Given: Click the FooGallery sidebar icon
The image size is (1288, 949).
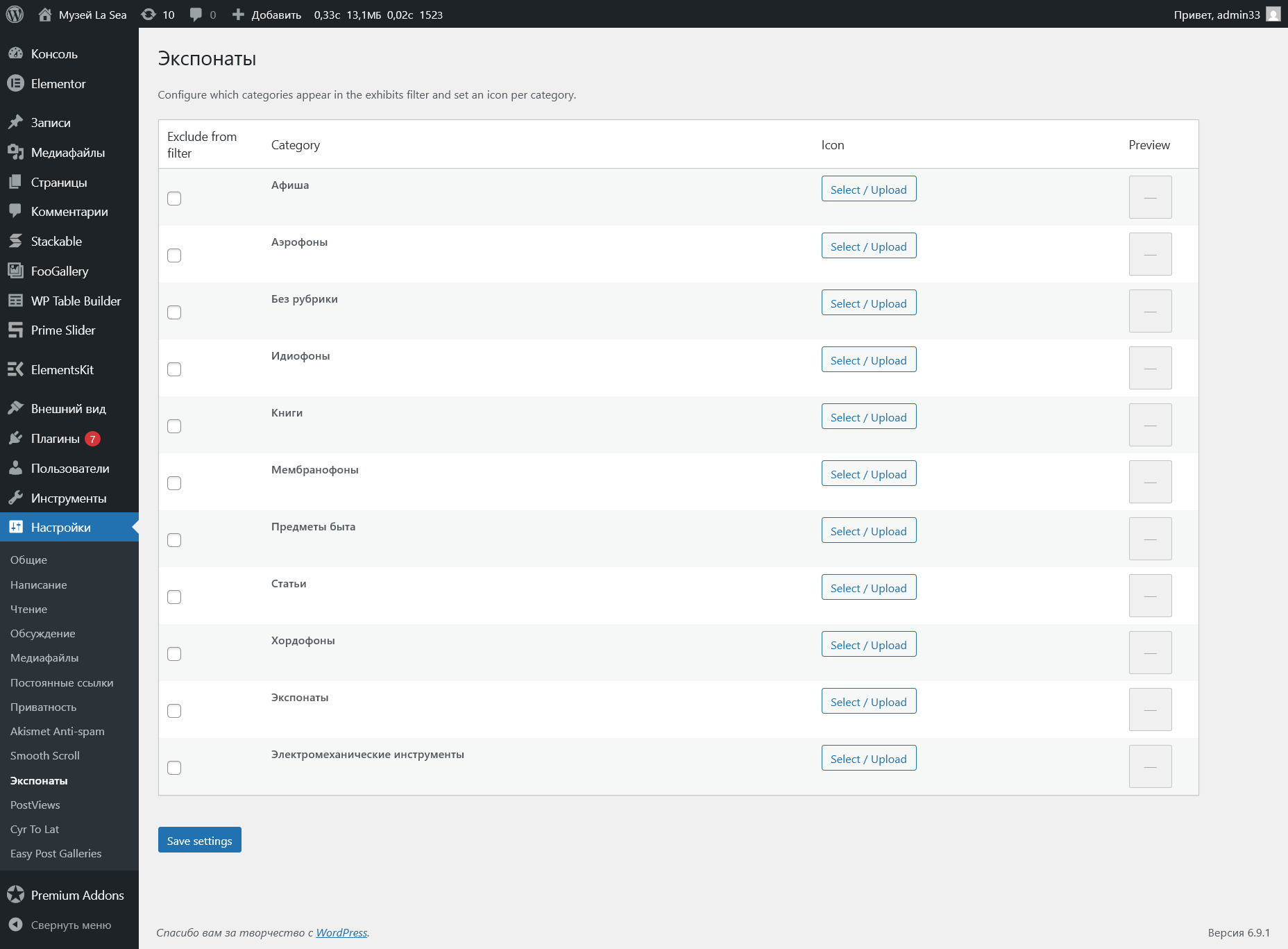Looking at the screenshot, I should (x=15, y=271).
